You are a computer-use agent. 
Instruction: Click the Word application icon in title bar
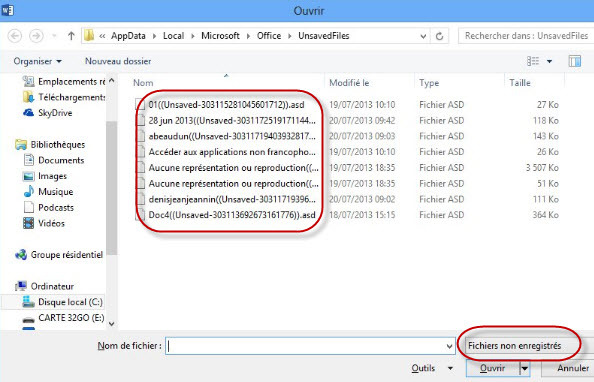tap(8, 10)
